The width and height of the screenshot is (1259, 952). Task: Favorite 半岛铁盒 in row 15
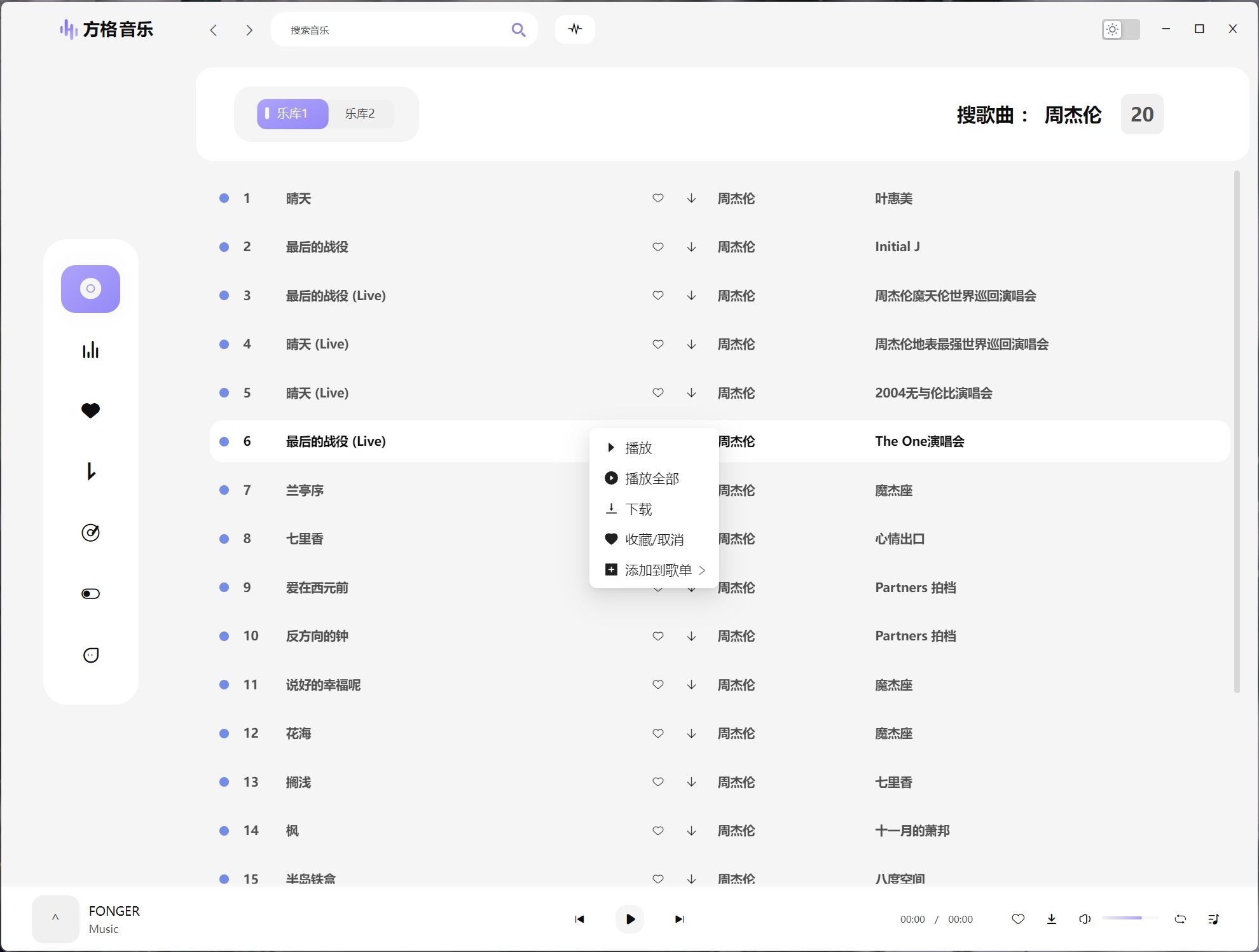point(658,879)
